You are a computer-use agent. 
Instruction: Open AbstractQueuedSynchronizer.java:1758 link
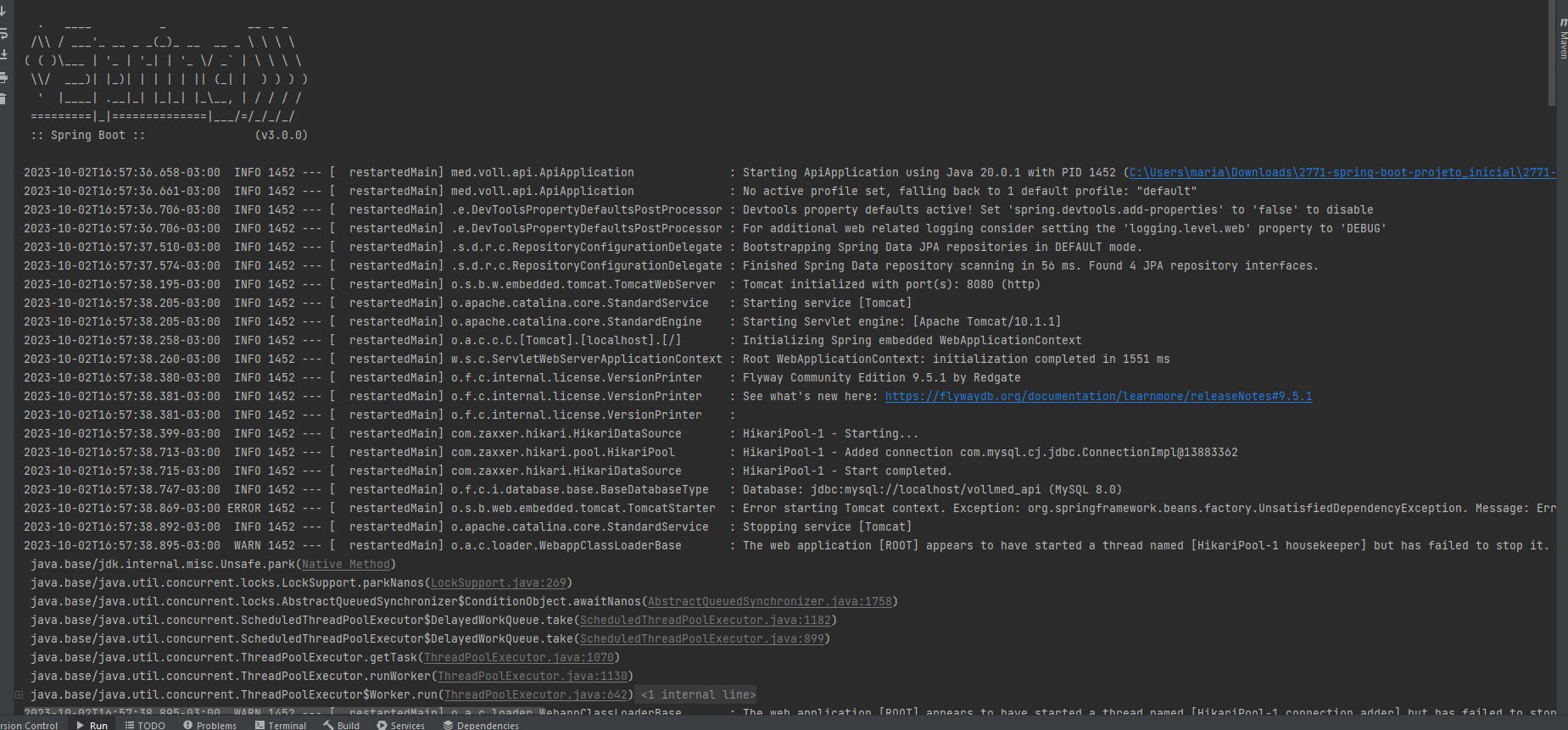[x=770, y=601]
